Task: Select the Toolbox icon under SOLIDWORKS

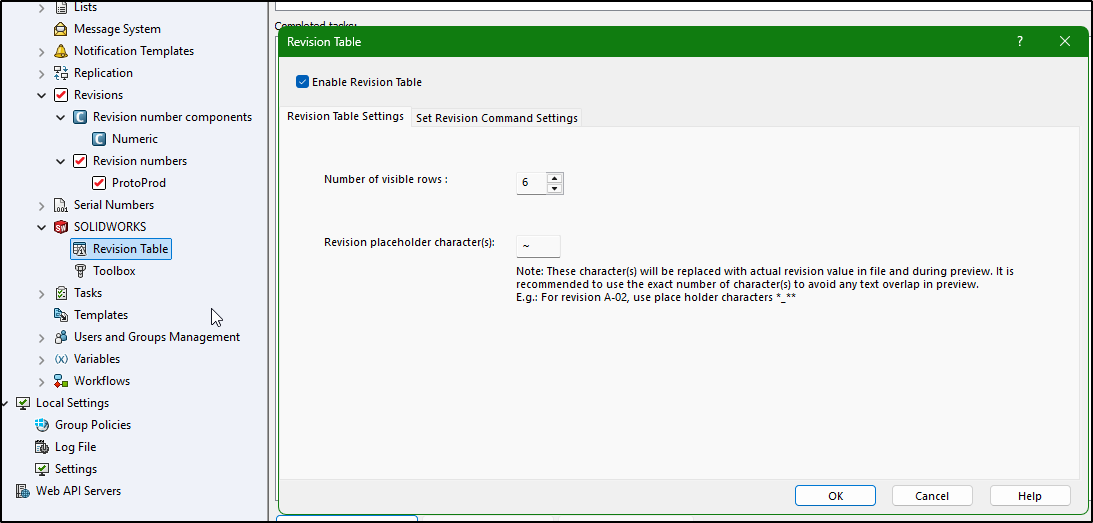Action: 81,271
